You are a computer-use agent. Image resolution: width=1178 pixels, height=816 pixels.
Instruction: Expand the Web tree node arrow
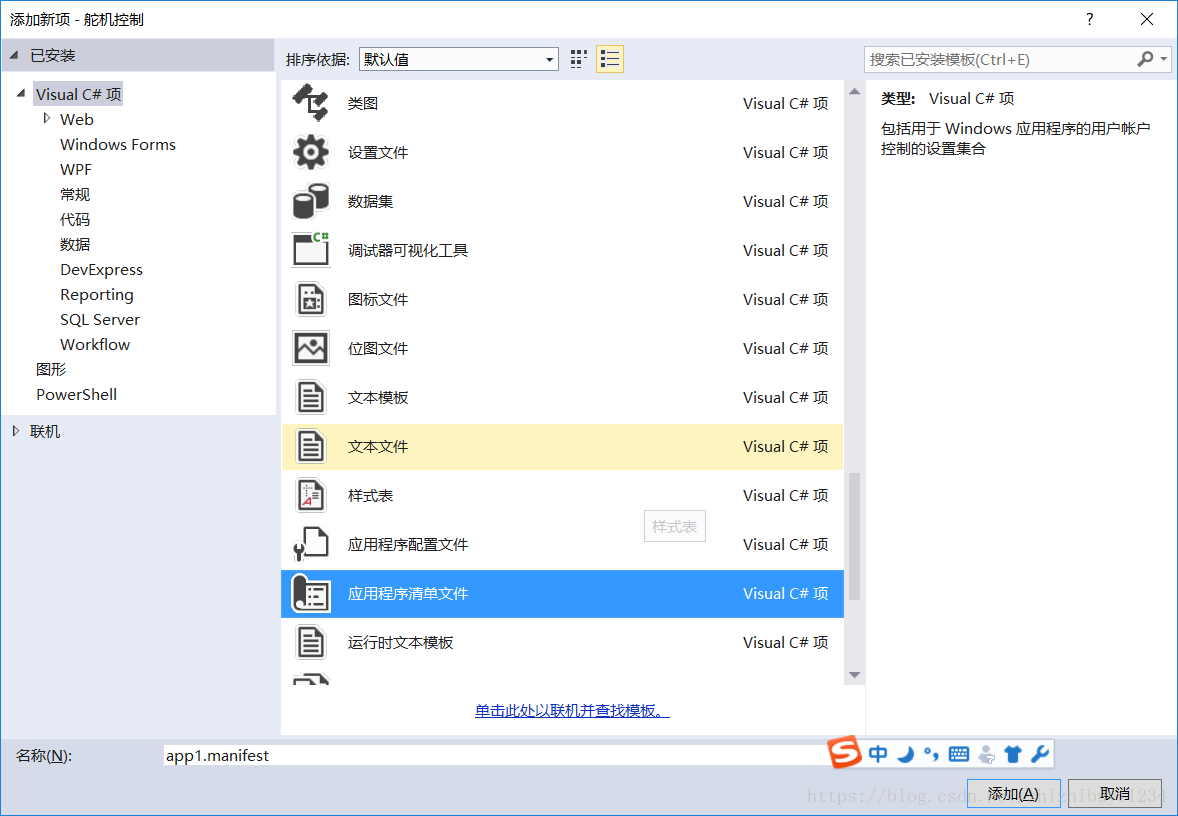pos(47,119)
